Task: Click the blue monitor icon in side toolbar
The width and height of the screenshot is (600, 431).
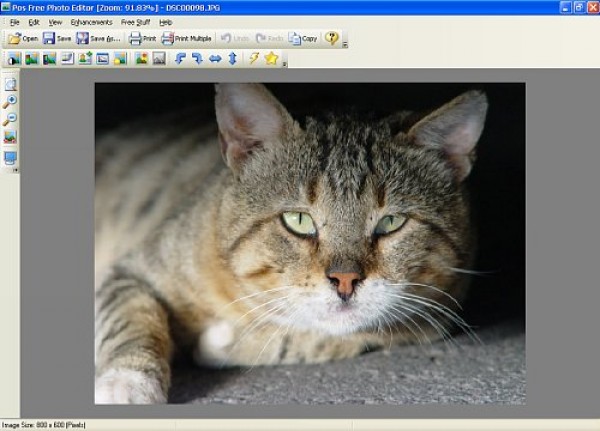Action: [10, 158]
